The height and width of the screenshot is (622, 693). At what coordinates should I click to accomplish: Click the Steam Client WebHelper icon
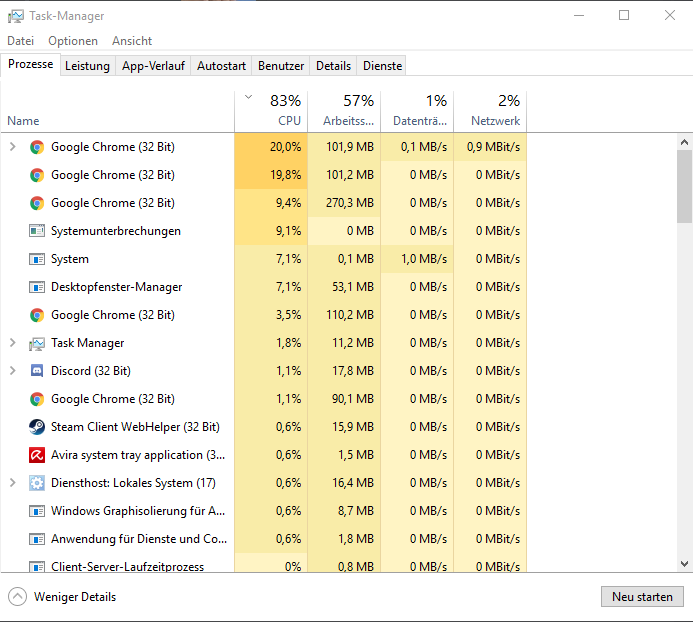coord(37,427)
